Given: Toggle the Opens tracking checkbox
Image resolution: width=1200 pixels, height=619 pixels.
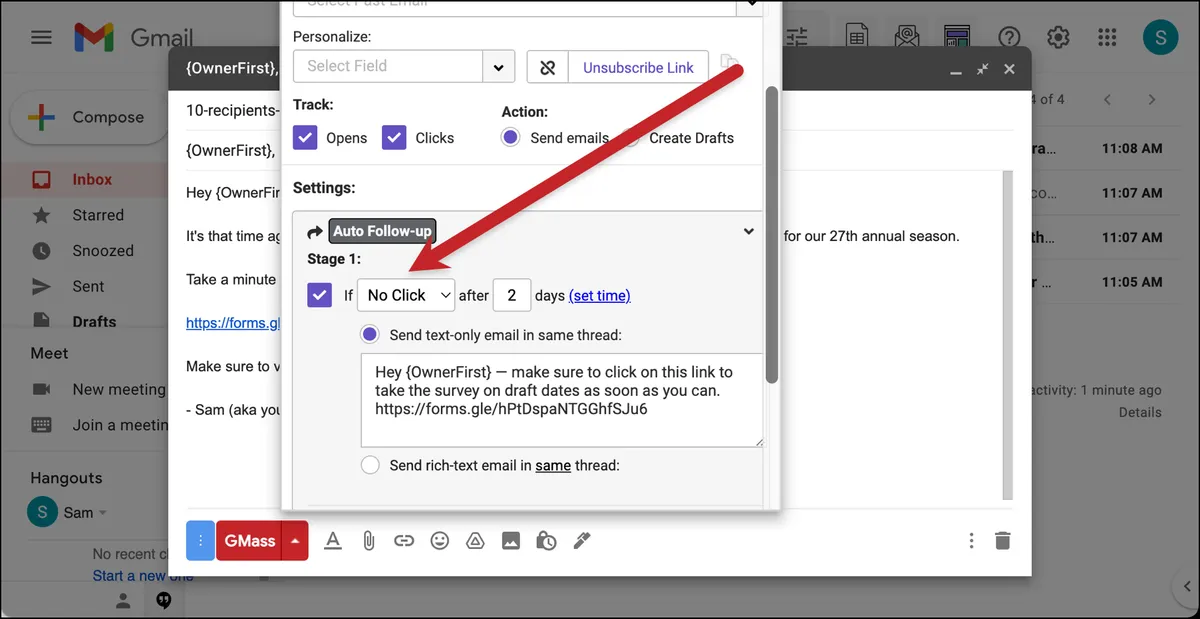Looking at the screenshot, I should point(305,138).
